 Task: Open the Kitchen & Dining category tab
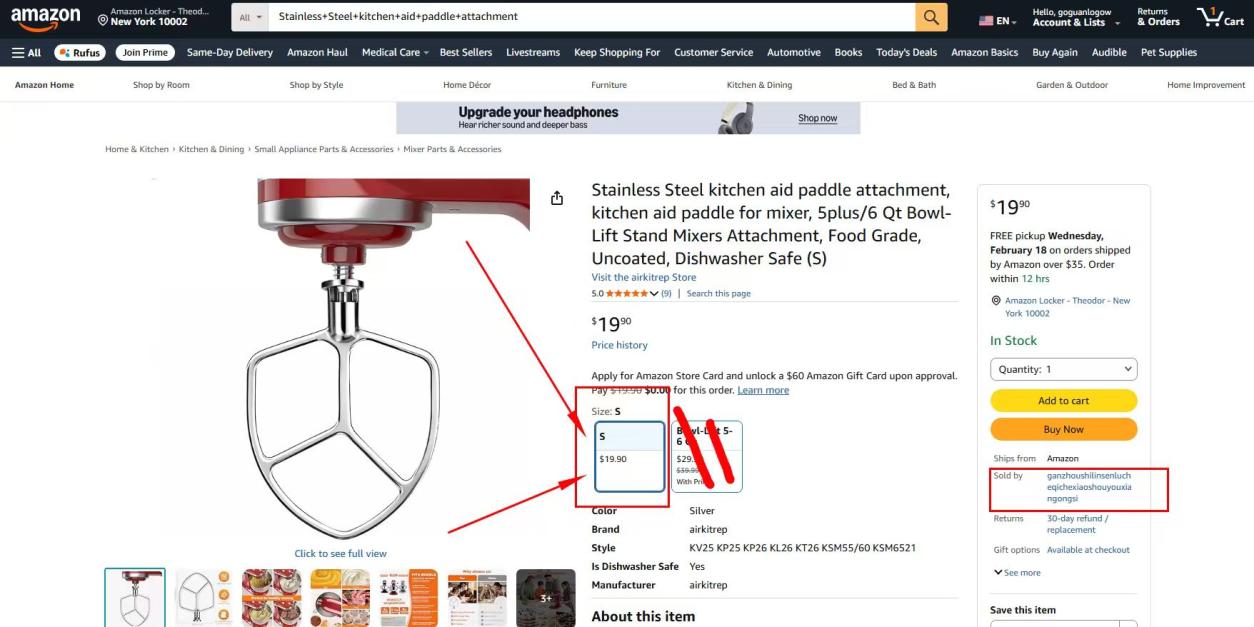point(759,85)
